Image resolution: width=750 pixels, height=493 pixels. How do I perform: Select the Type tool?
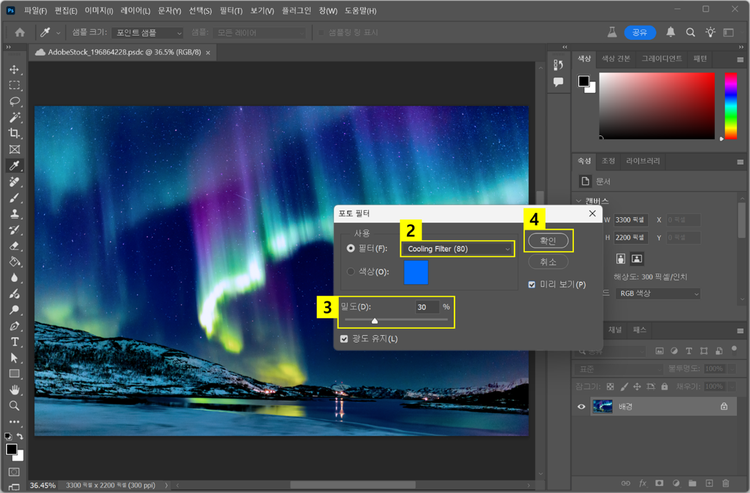pyautogui.click(x=14, y=342)
